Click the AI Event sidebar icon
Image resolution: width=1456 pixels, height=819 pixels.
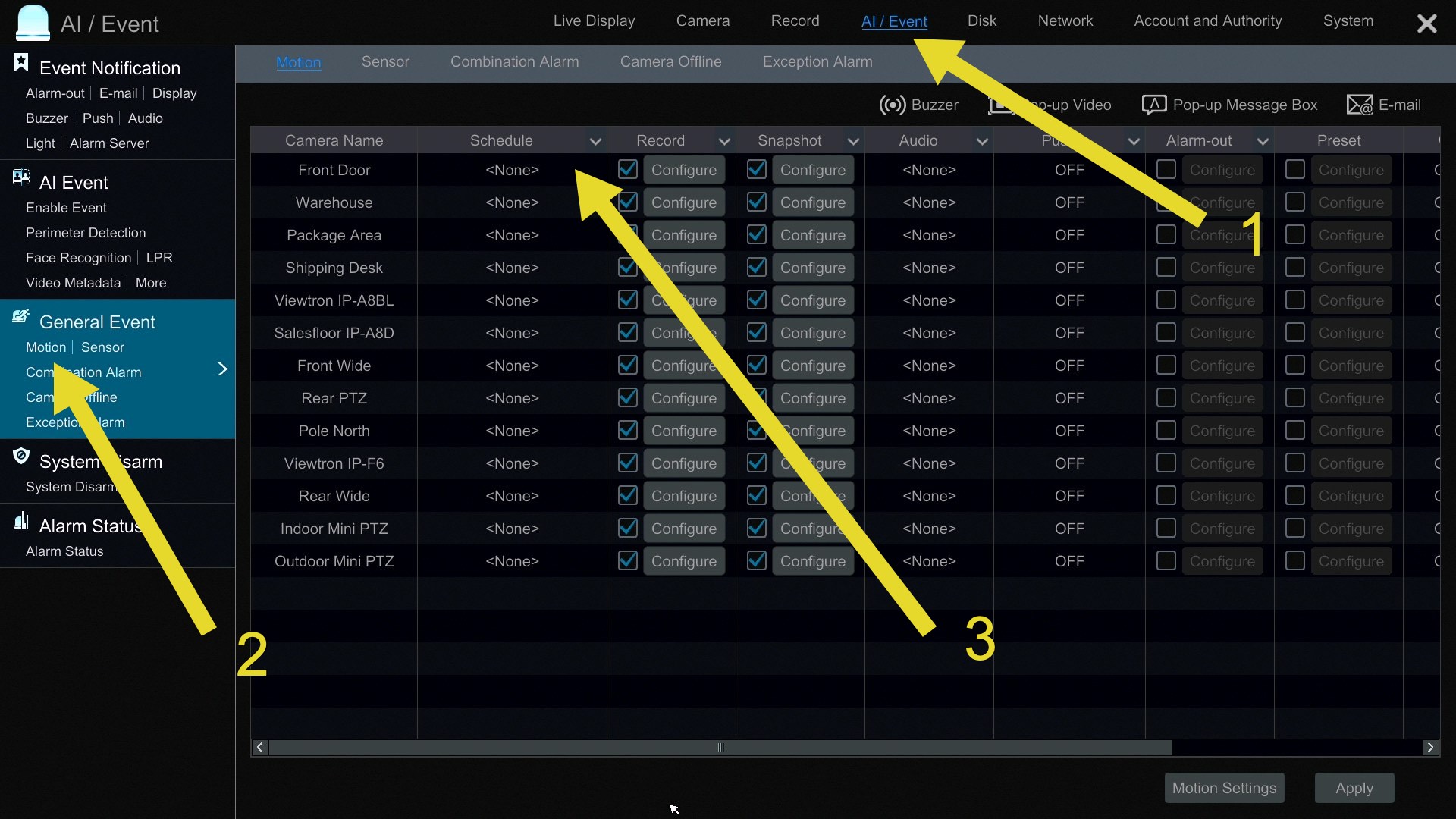21,178
